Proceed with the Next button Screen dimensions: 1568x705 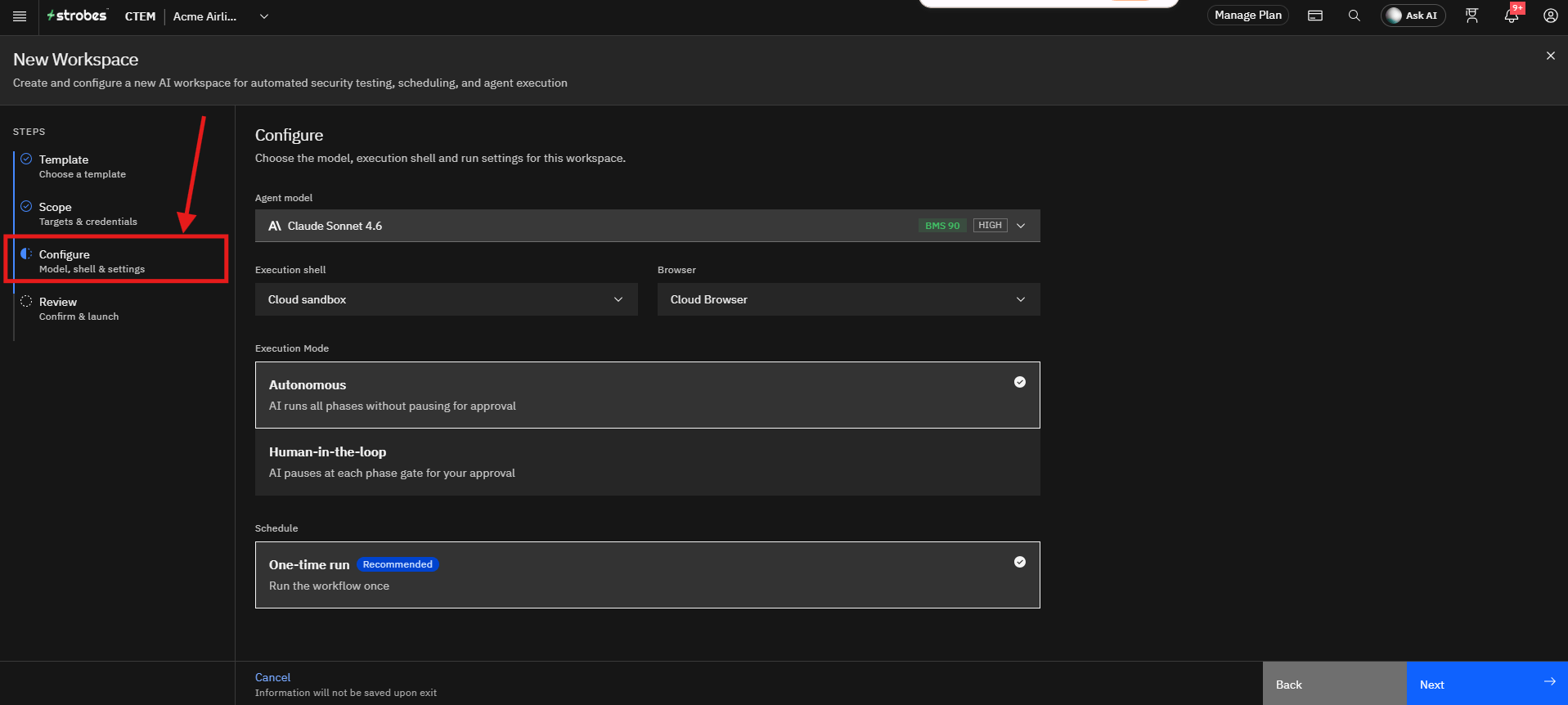[x=1486, y=684]
